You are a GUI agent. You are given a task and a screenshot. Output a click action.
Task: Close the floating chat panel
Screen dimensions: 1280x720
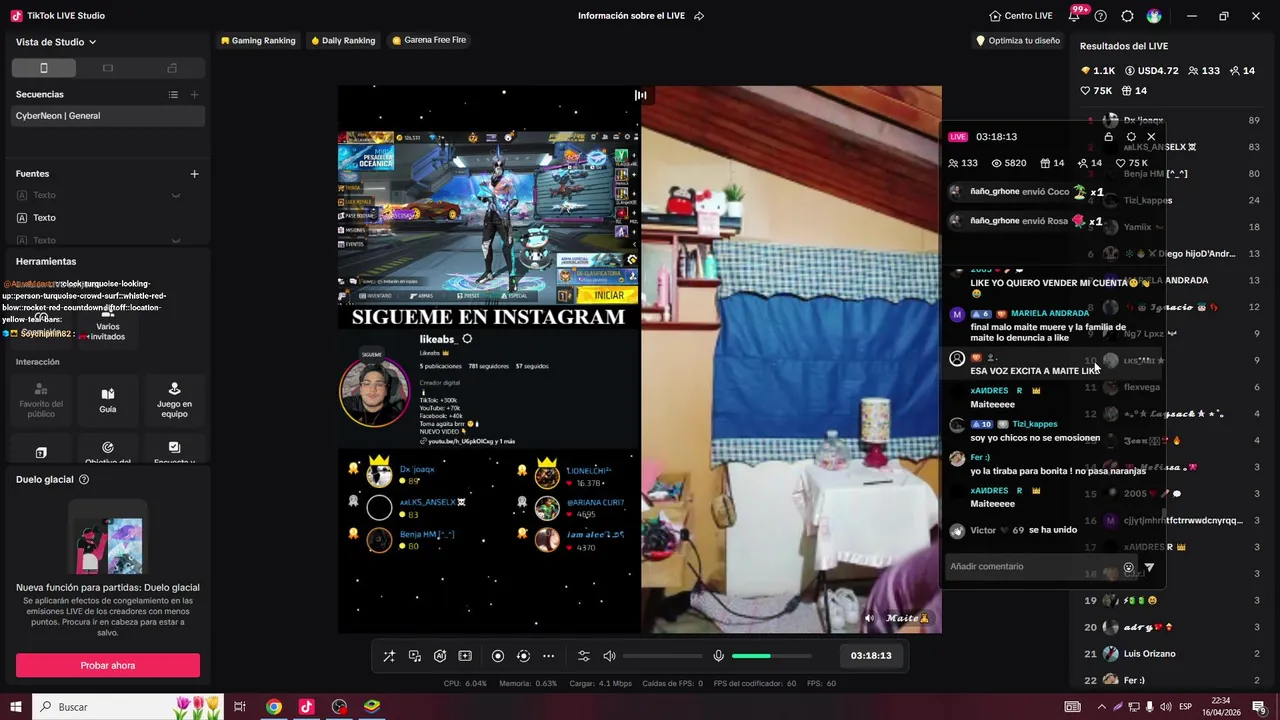pos(1151,137)
